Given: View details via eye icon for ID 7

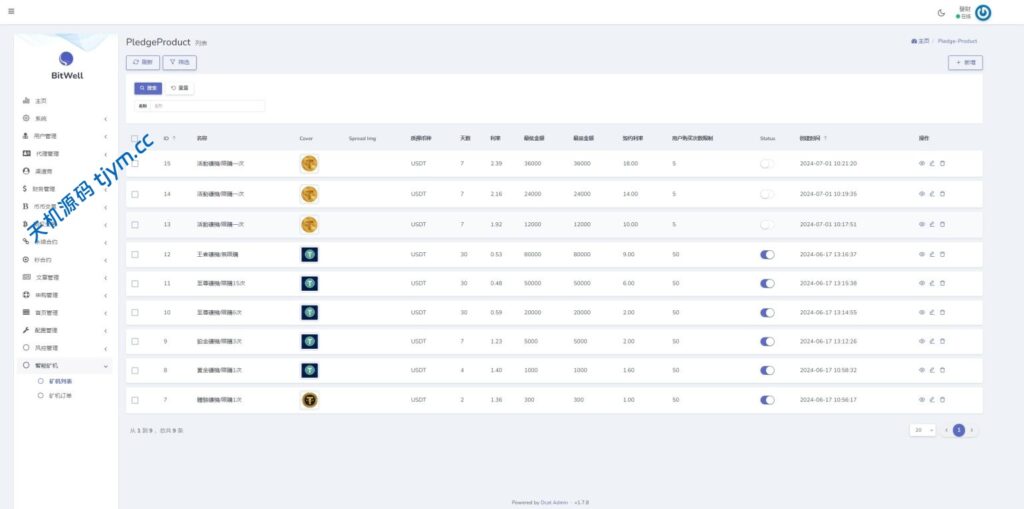Looking at the screenshot, I should [922, 400].
